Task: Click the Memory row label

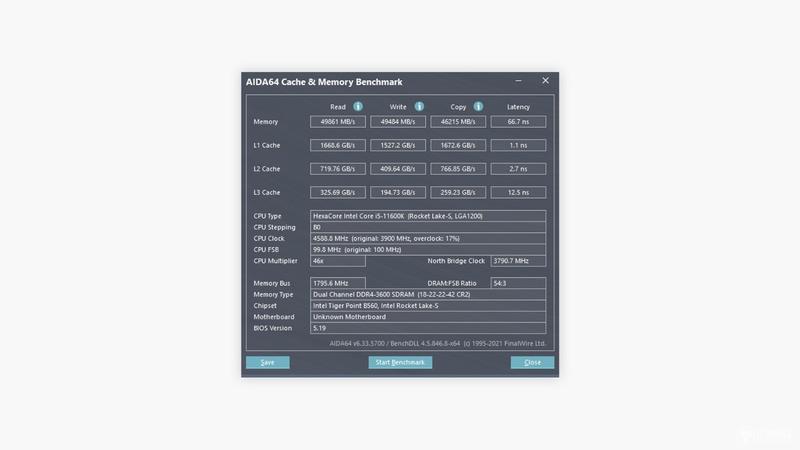Action: point(266,122)
